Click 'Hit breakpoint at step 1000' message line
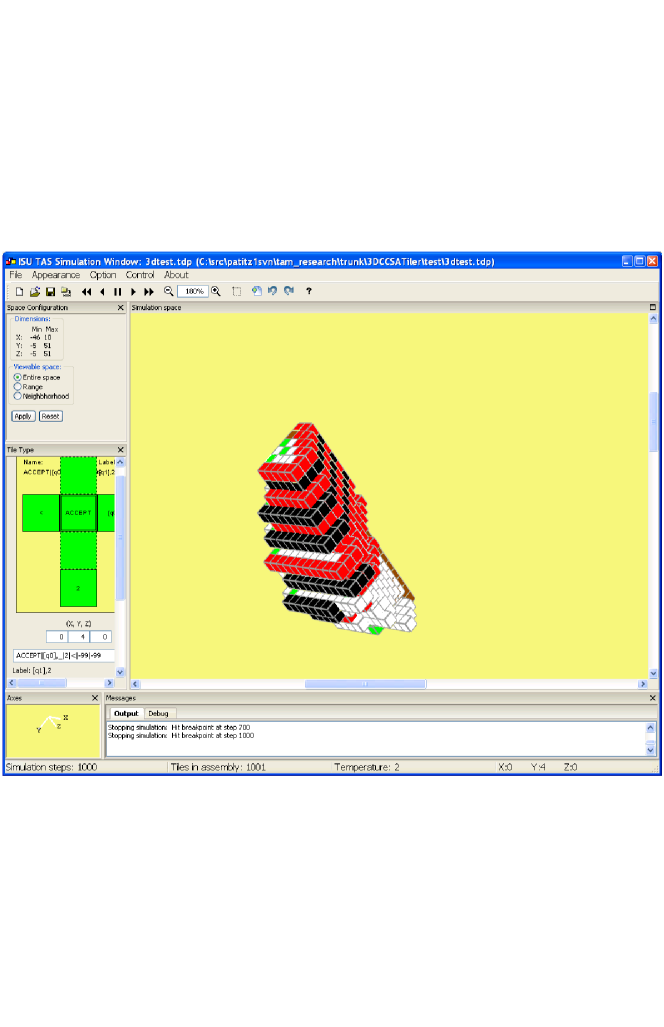The height and width of the screenshot is (1027, 664). coord(181,736)
